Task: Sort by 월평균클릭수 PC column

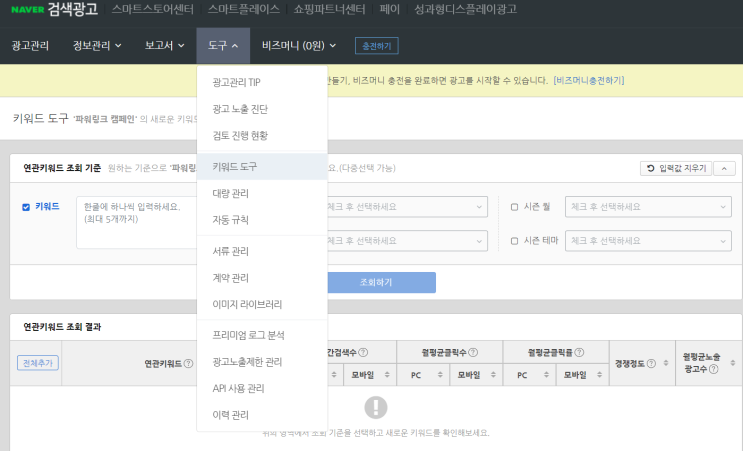Action: click(440, 375)
